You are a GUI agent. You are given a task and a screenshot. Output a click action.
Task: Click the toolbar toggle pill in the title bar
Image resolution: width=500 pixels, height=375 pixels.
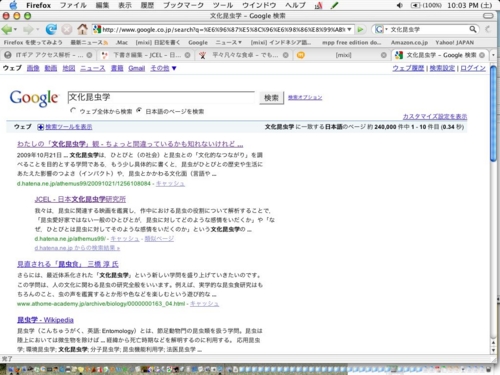pos(488,16)
